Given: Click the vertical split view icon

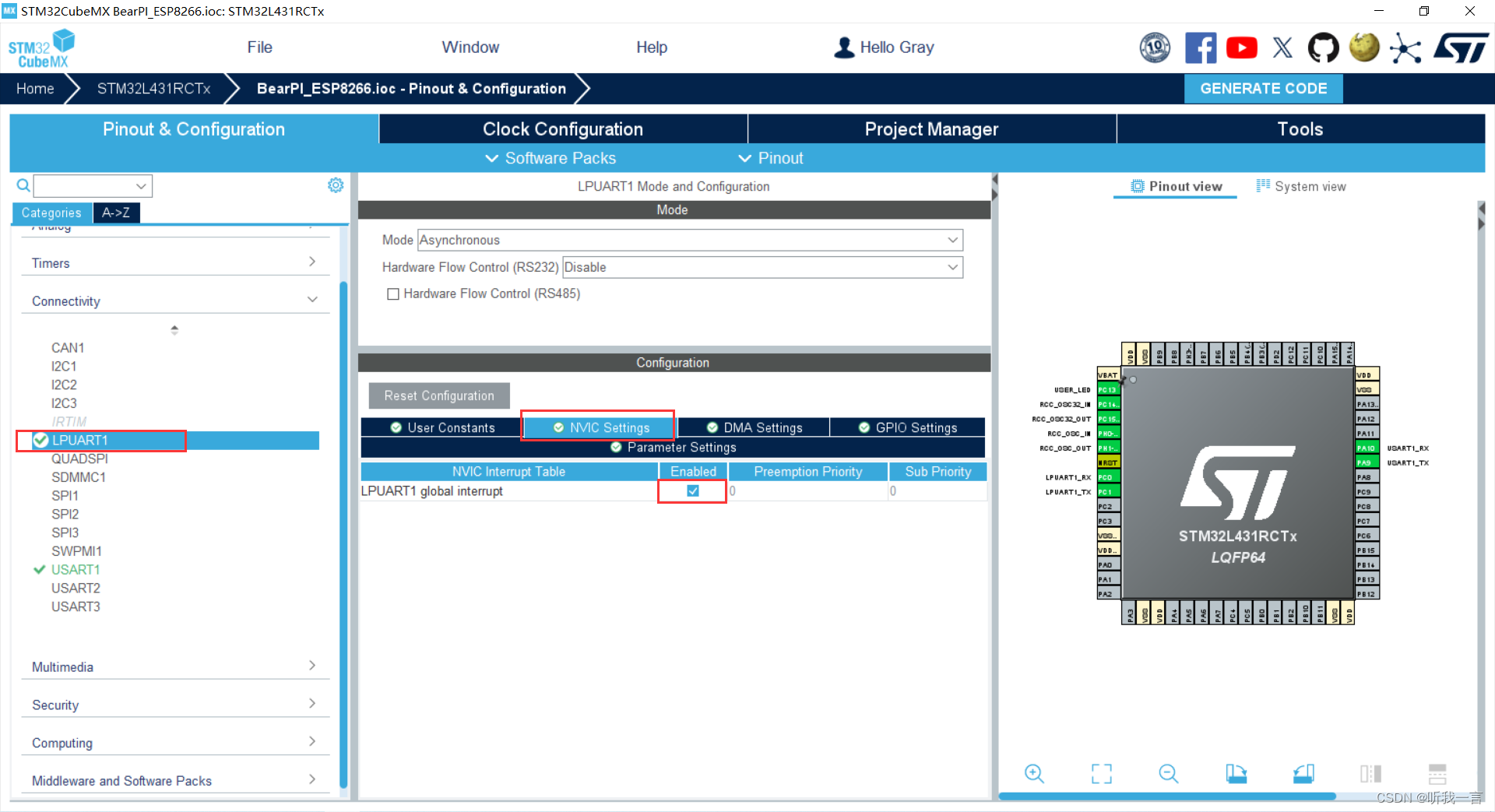Looking at the screenshot, I should pos(1370,773).
